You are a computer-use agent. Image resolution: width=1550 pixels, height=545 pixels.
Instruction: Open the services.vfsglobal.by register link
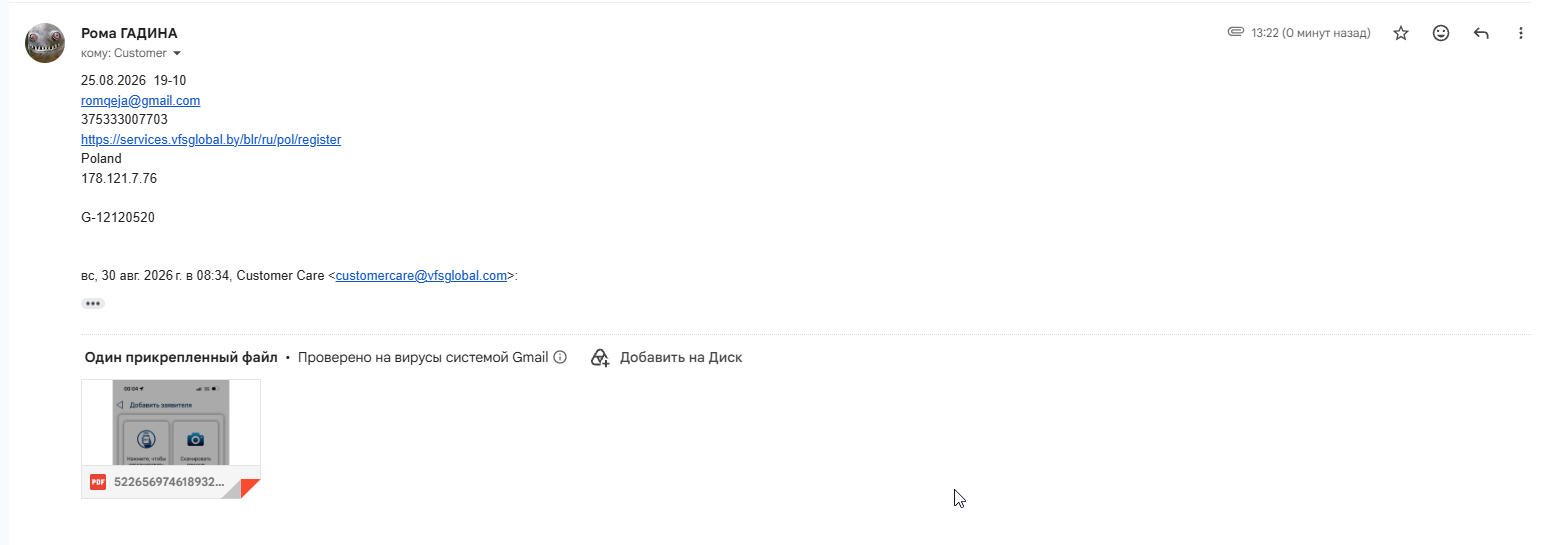pyautogui.click(x=211, y=140)
